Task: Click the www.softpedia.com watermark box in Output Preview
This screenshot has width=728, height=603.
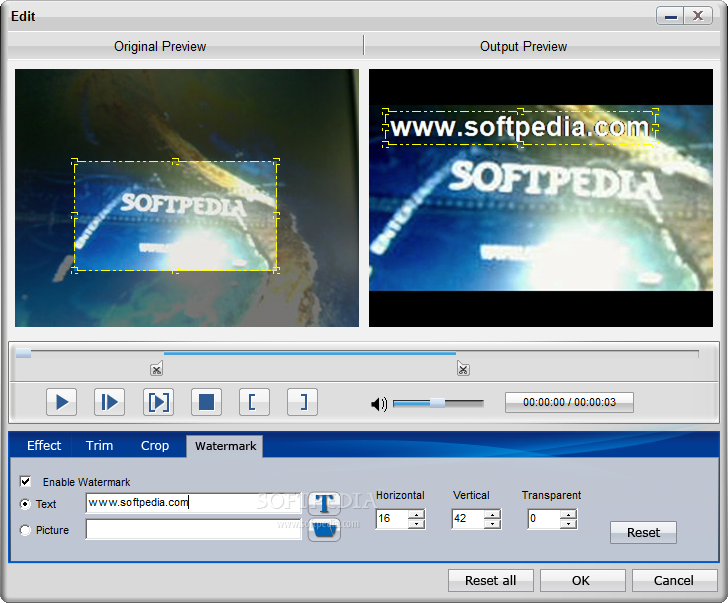Action: pos(520,128)
